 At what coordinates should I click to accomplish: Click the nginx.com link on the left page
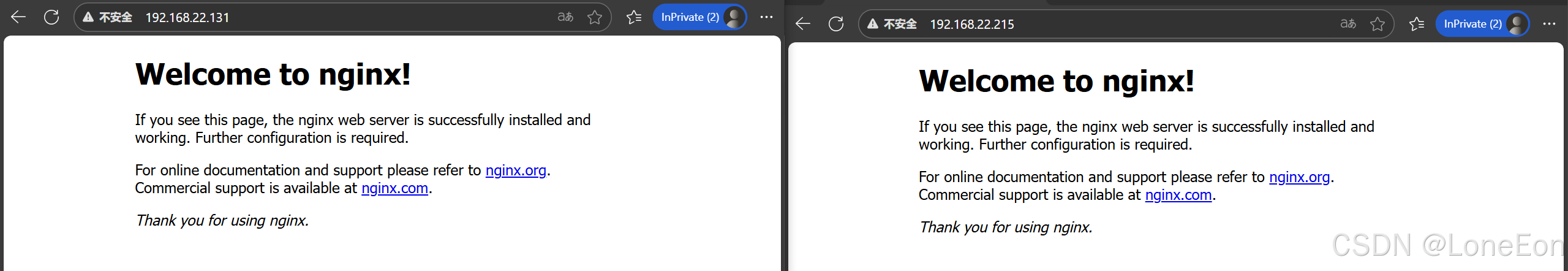coord(395,188)
